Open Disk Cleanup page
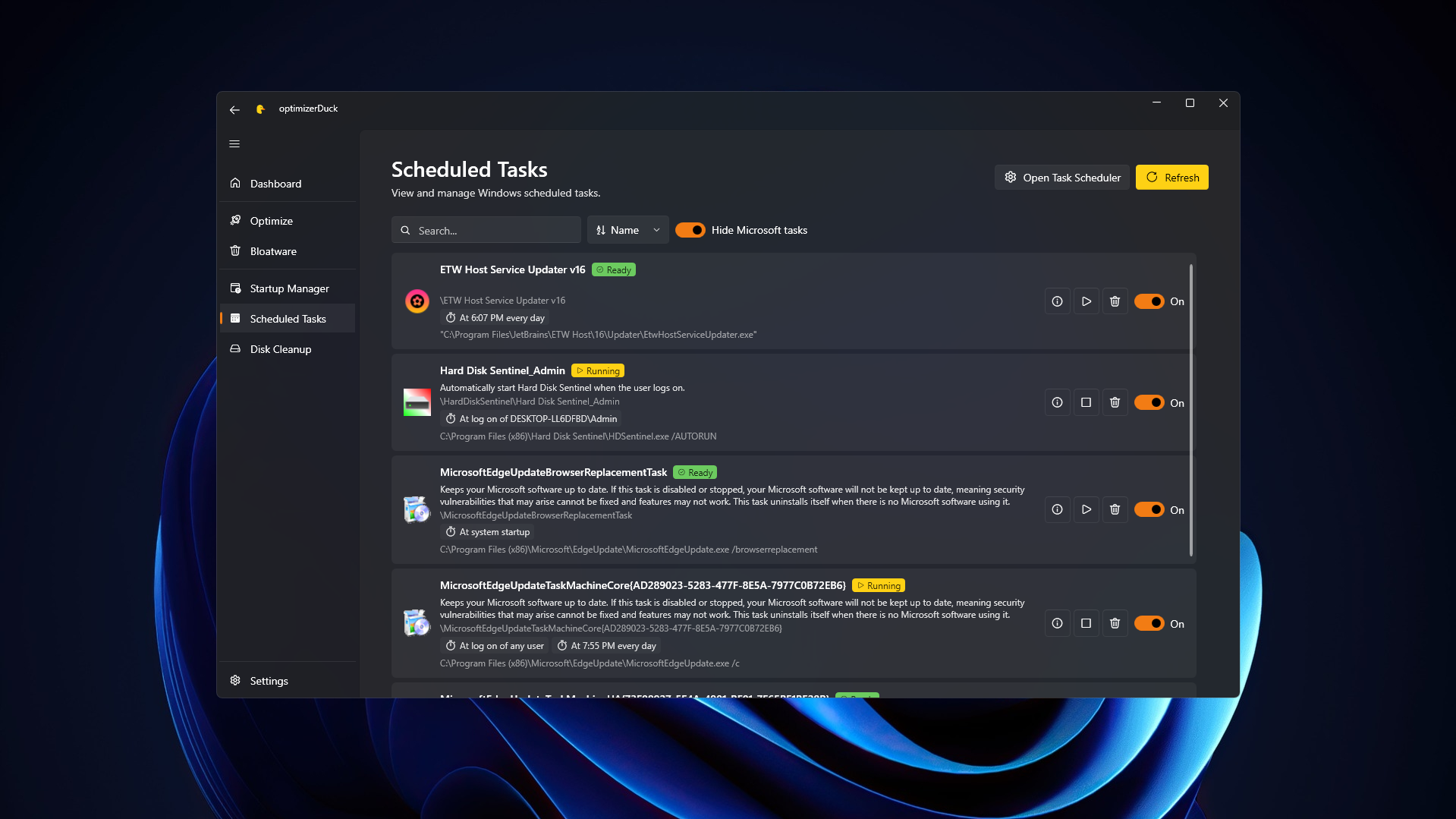 [288, 349]
